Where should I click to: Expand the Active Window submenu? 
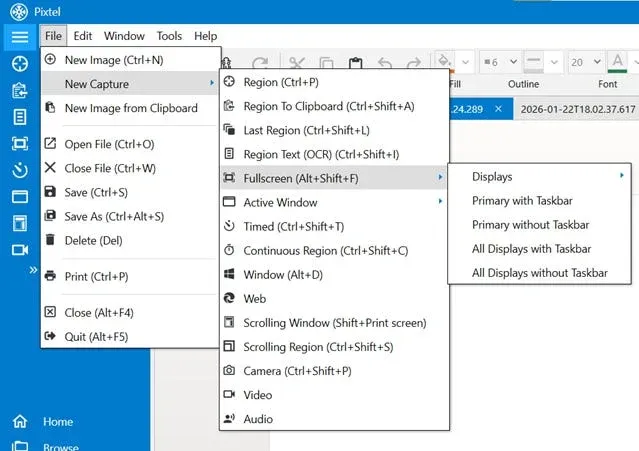tap(334, 202)
